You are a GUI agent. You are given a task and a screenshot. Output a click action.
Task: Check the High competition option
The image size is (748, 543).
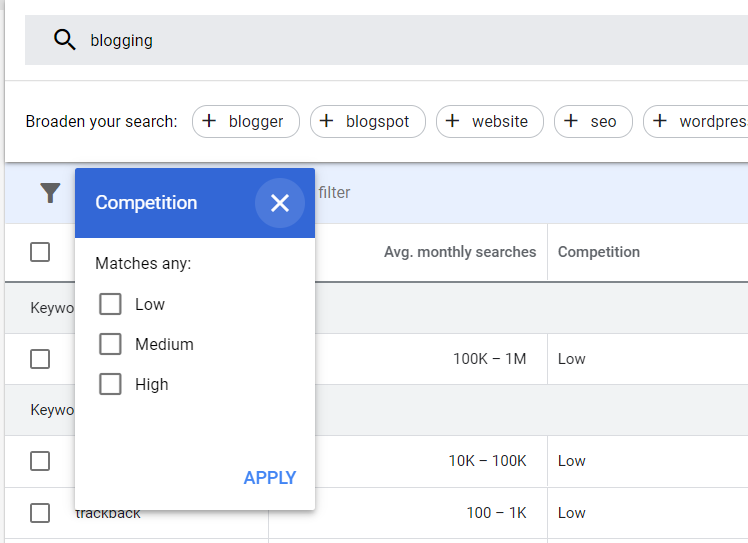pos(110,384)
